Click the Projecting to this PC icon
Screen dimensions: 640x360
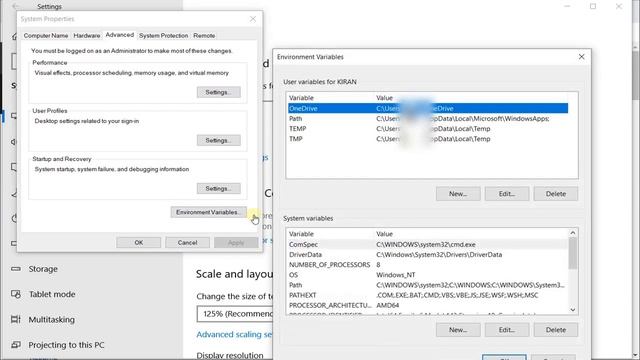[x=16, y=345]
